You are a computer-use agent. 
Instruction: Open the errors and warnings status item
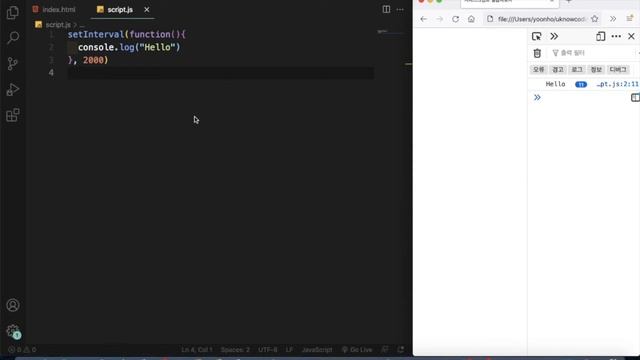[x=22, y=350]
